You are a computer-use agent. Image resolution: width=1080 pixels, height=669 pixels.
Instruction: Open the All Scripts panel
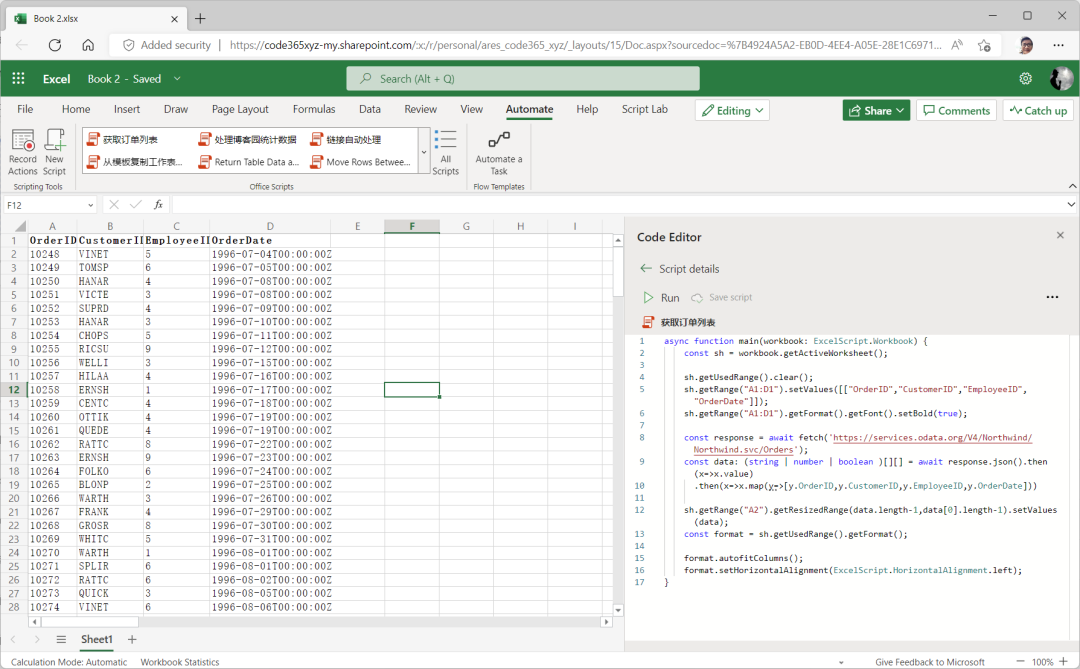[x=446, y=152]
